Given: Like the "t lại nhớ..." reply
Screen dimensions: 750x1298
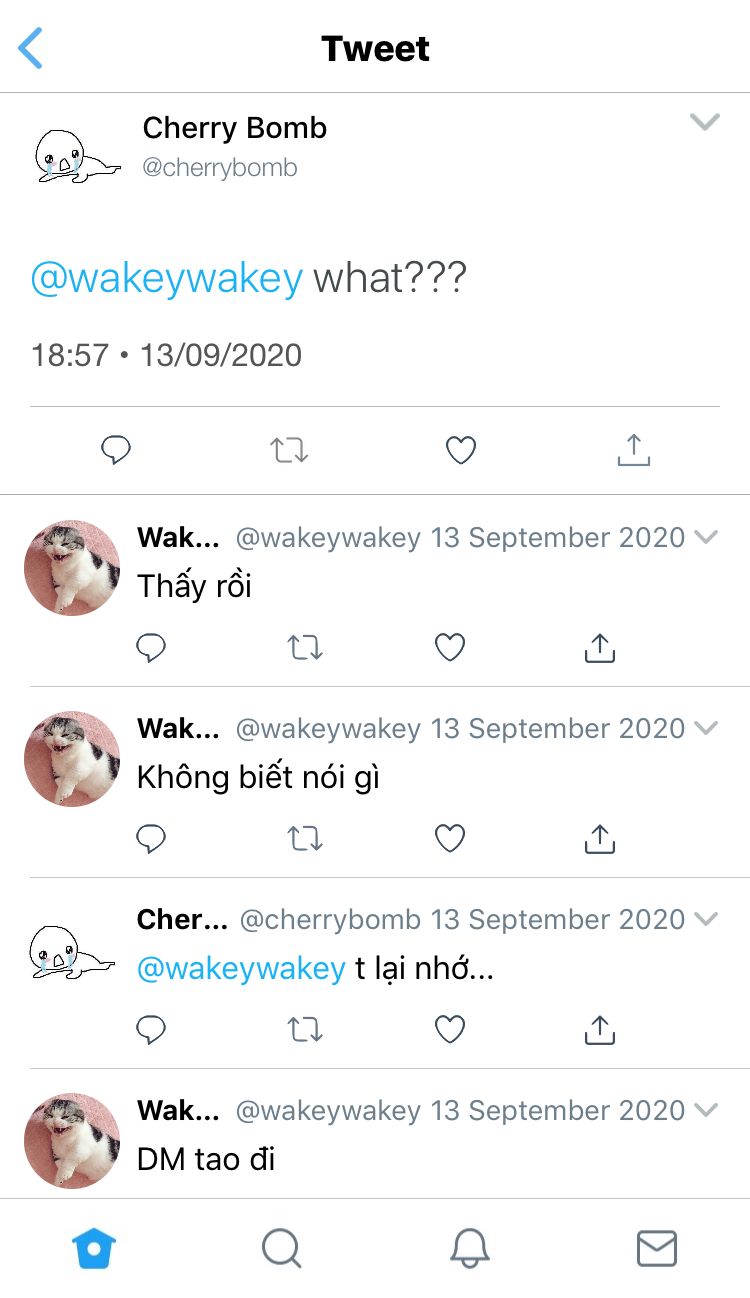Looking at the screenshot, I should point(450,1029).
